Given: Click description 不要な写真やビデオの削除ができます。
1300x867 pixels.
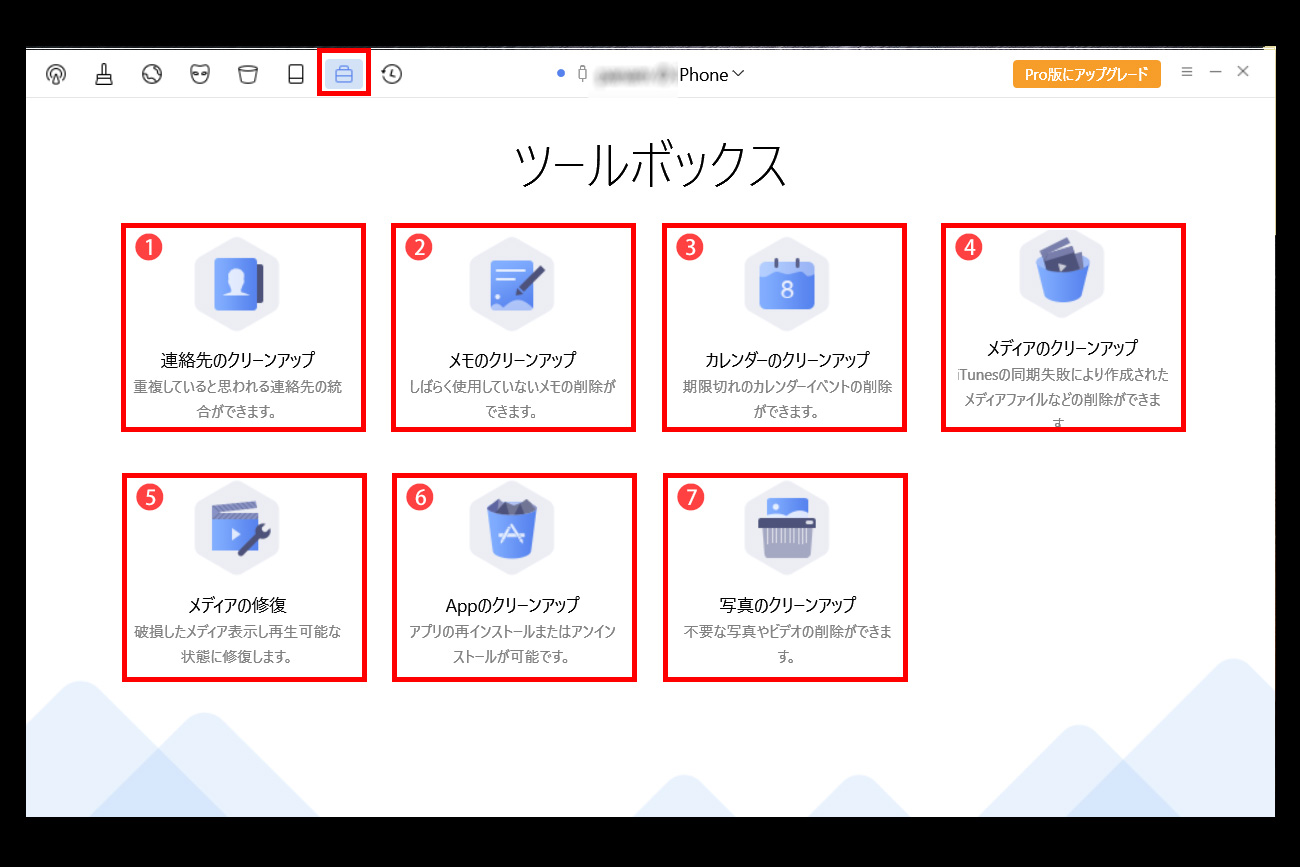Looking at the screenshot, I should pyautogui.click(x=787, y=644).
